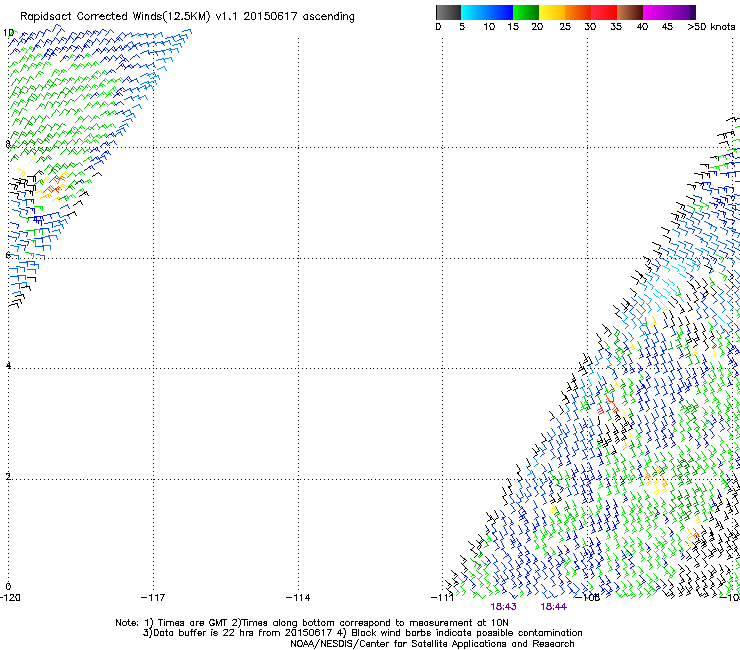Viewport: 740px width, 650px height.
Task: Click the orange 25-30 knots legend swatch
Action: [578, 12]
